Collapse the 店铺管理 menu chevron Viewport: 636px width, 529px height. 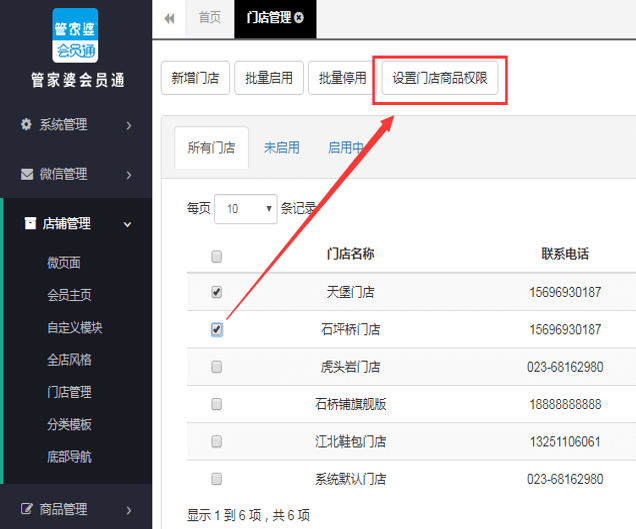click(127, 224)
